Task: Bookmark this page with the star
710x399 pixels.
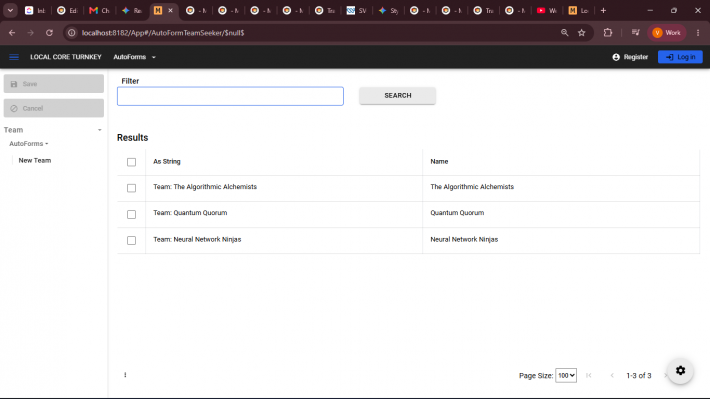Action: (x=582, y=33)
